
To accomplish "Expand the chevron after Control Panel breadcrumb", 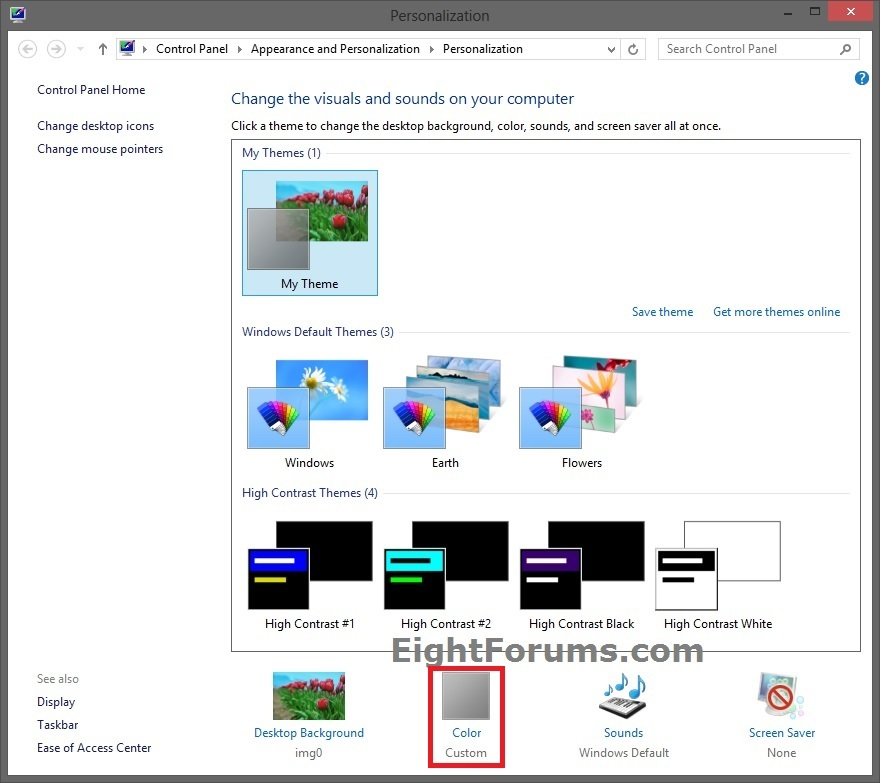I will (240, 48).
